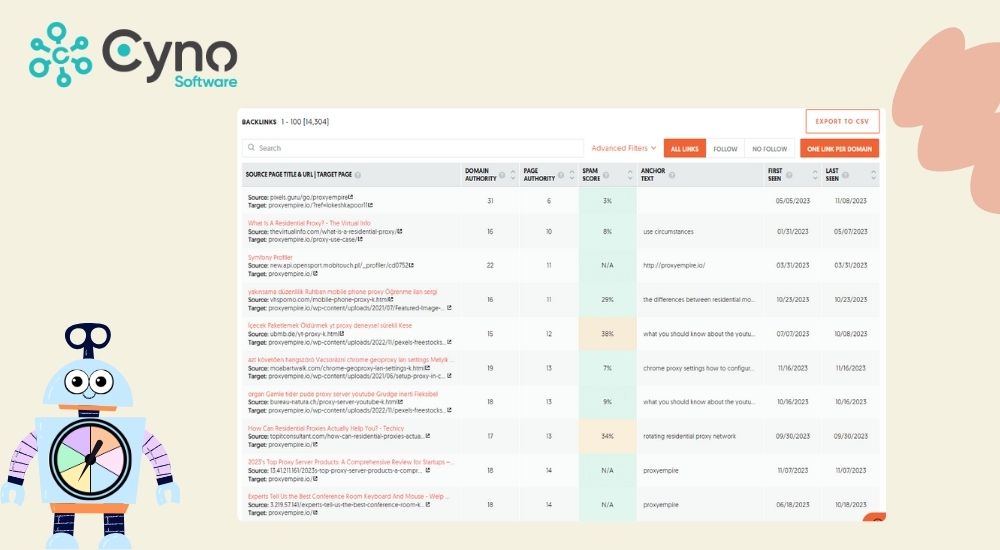Show only No Follow links
This screenshot has height=550, width=1000.
(x=769, y=149)
